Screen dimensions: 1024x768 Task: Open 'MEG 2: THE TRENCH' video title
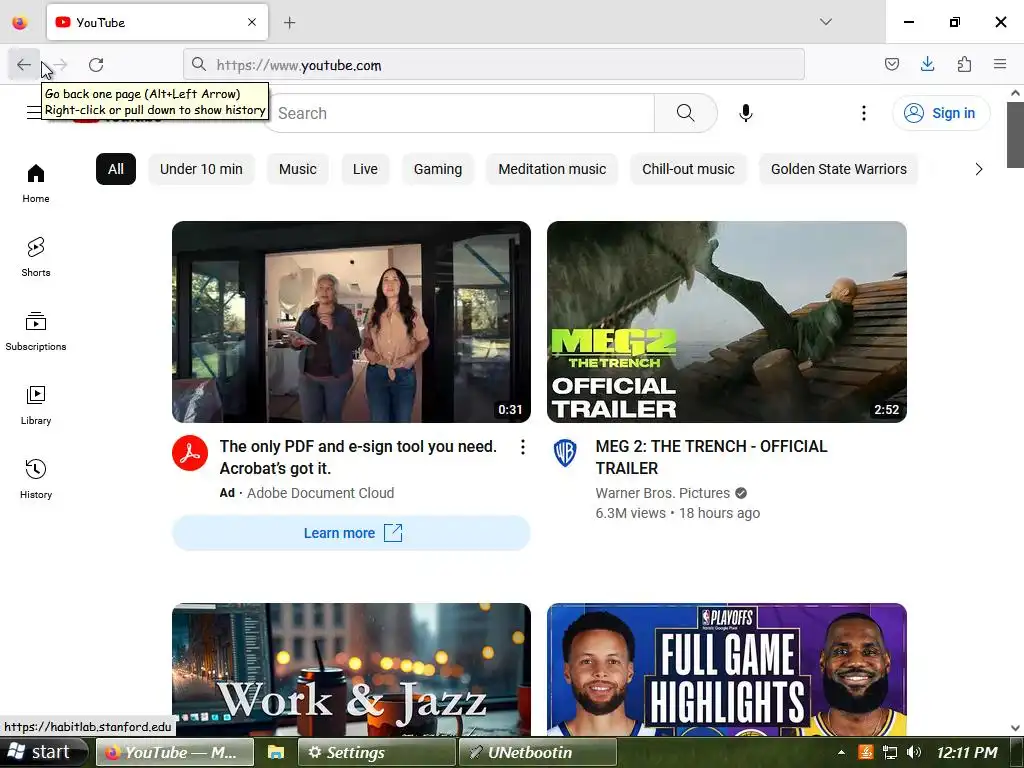tap(711, 457)
